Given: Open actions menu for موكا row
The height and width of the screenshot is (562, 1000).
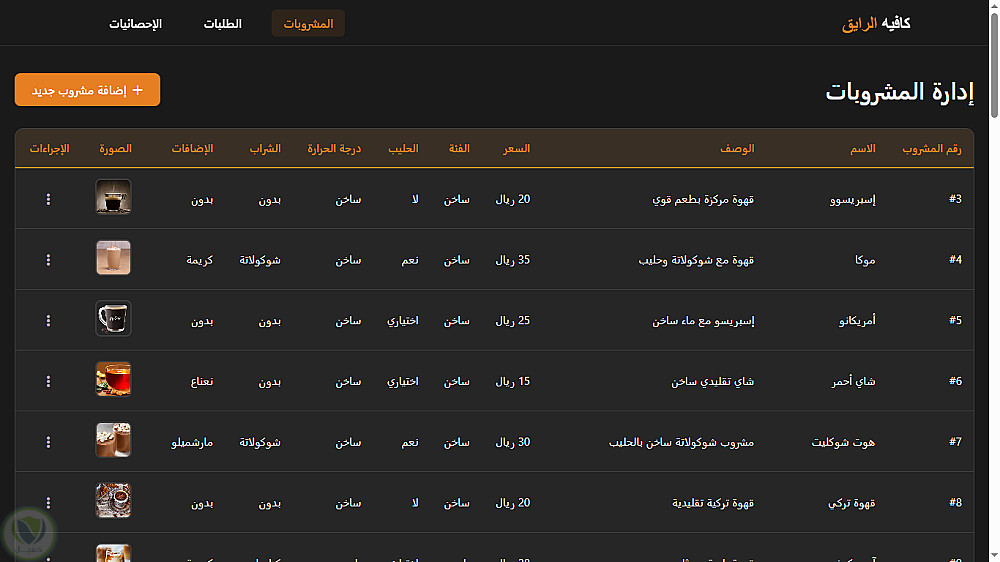Looking at the screenshot, I should tap(48, 260).
